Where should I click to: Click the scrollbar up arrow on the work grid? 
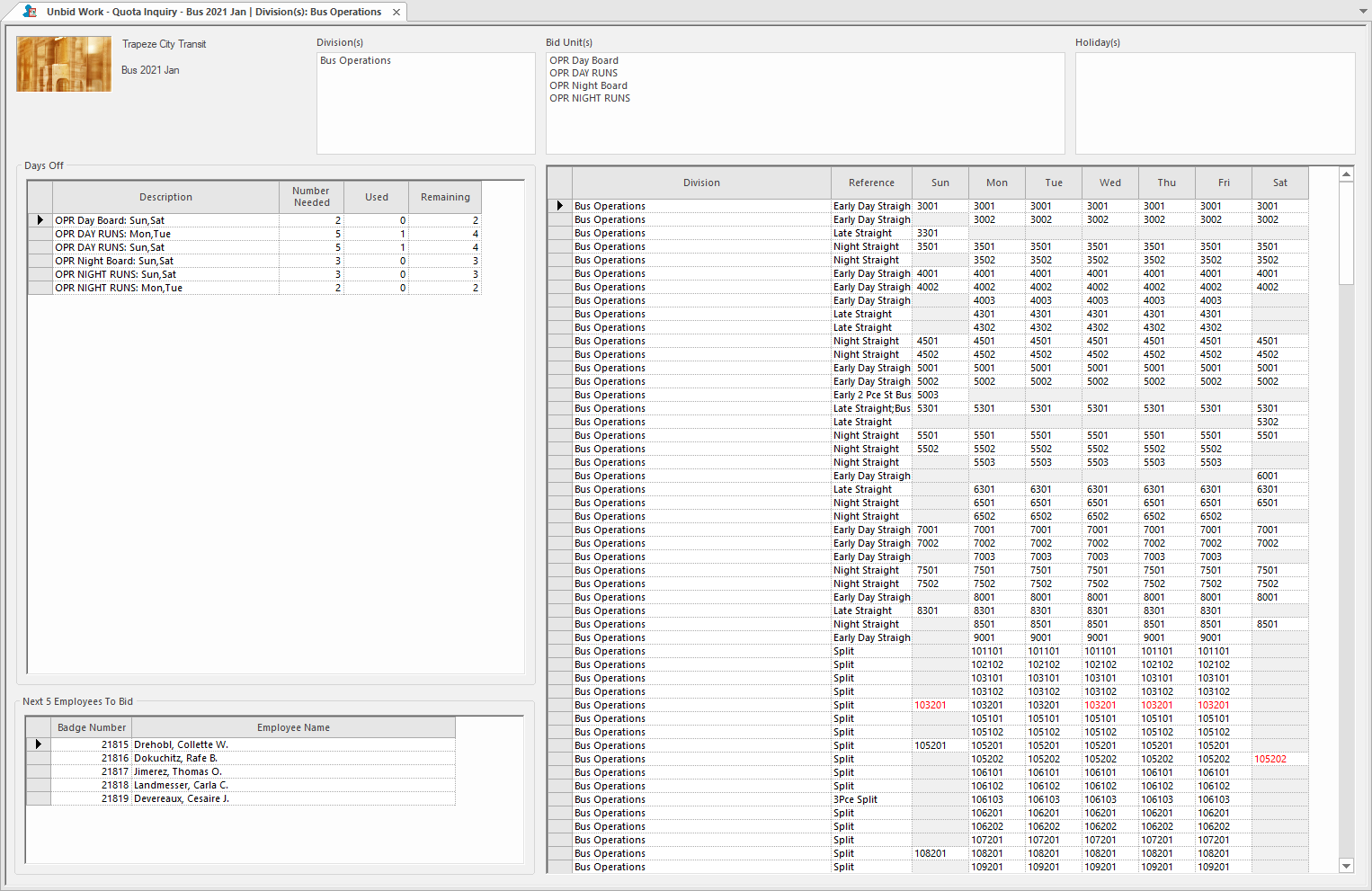(1346, 174)
